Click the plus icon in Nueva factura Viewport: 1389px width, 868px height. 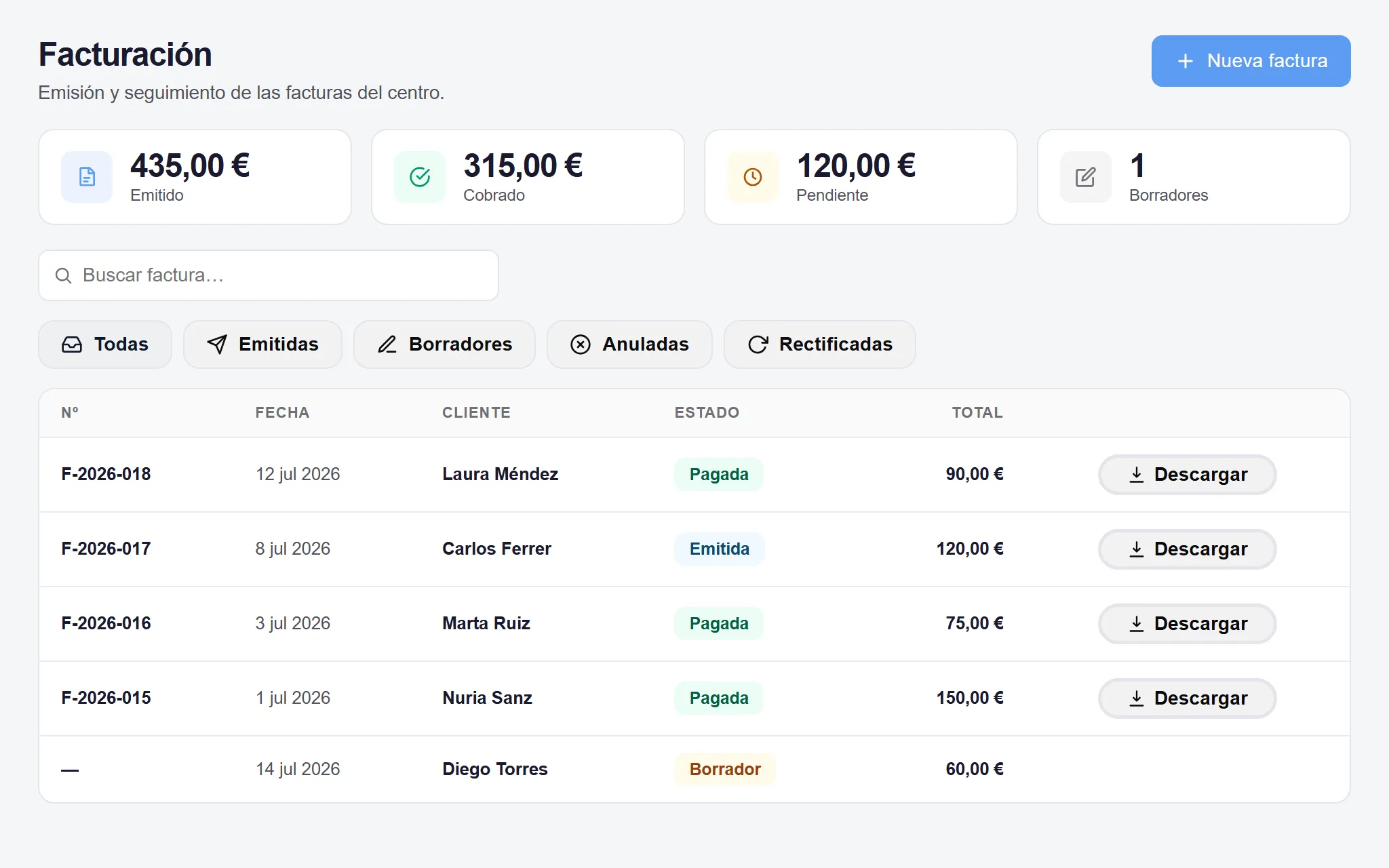[x=1186, y=61]
